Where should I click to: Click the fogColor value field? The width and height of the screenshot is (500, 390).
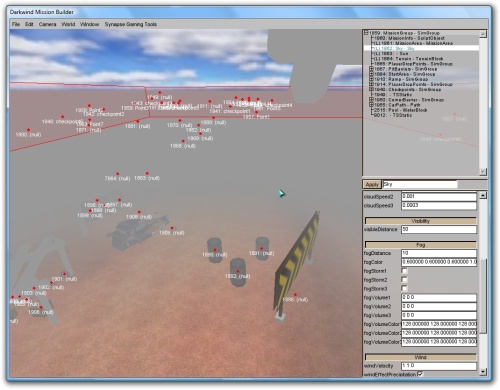coord(439,262)
